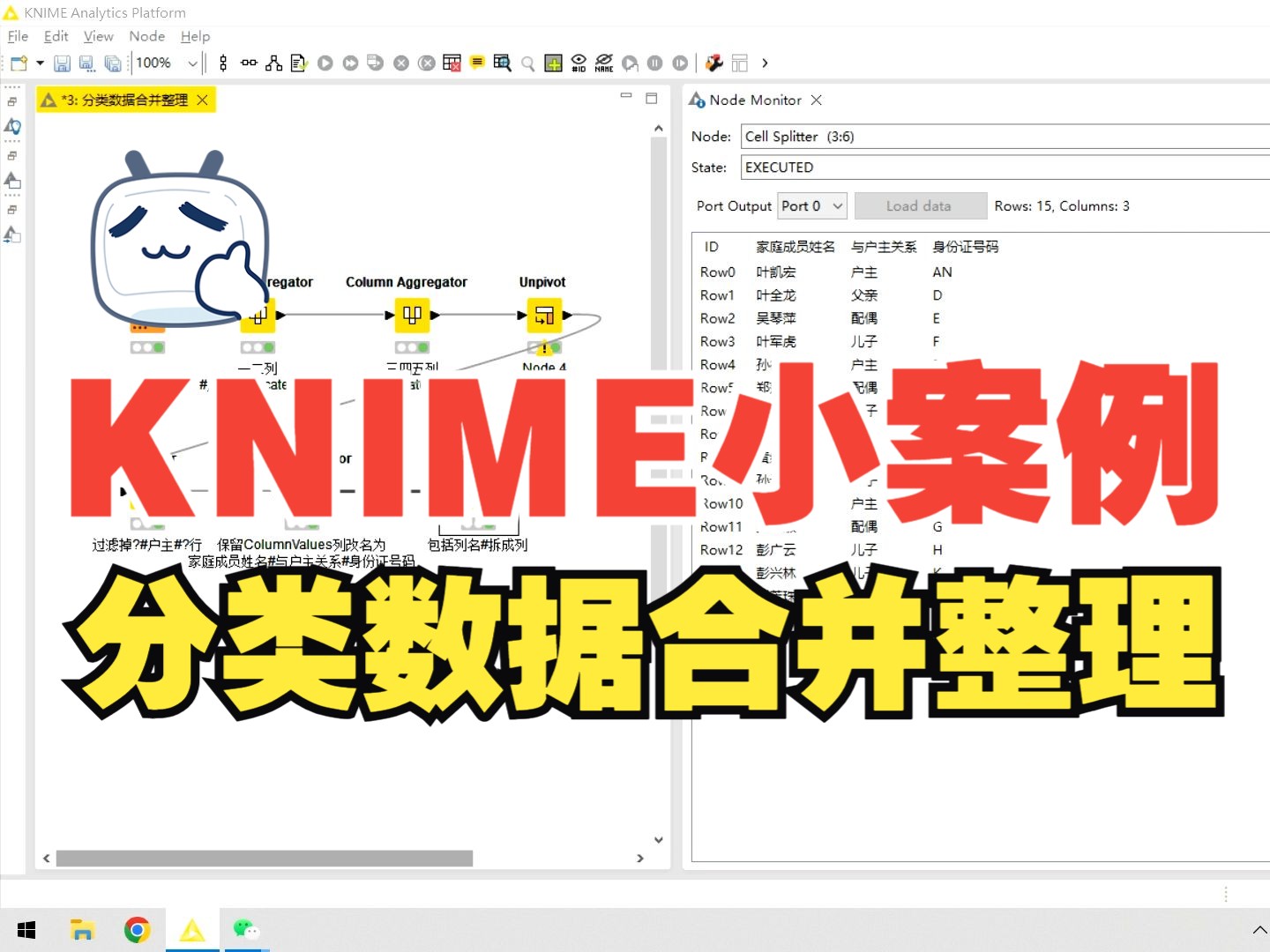Screen dimensions: 1270x952
Task: Click the Node name field showing Cell Splitter
Action: point(1005,136)
